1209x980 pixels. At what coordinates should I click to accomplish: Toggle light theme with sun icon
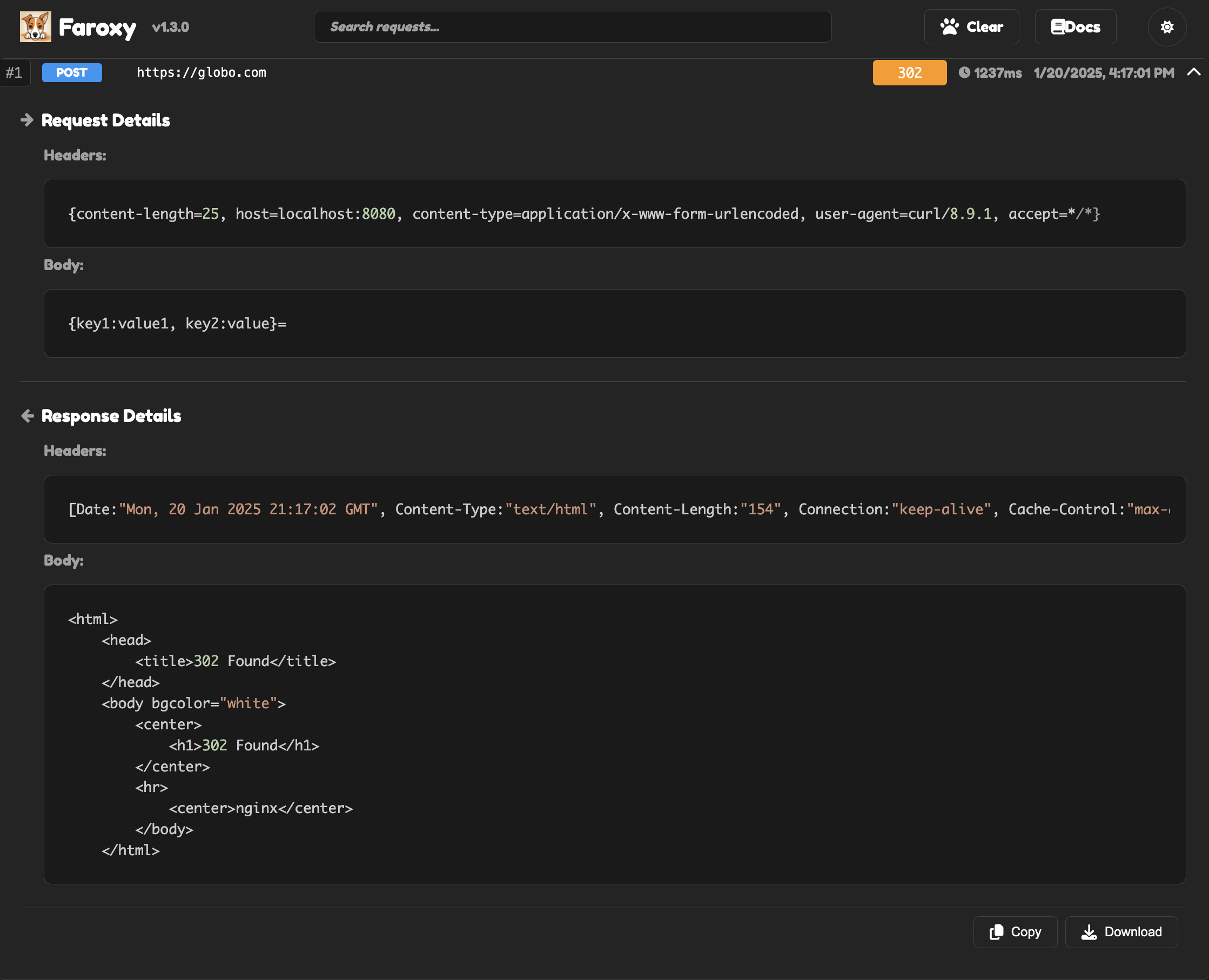[x=1167, y=26]
